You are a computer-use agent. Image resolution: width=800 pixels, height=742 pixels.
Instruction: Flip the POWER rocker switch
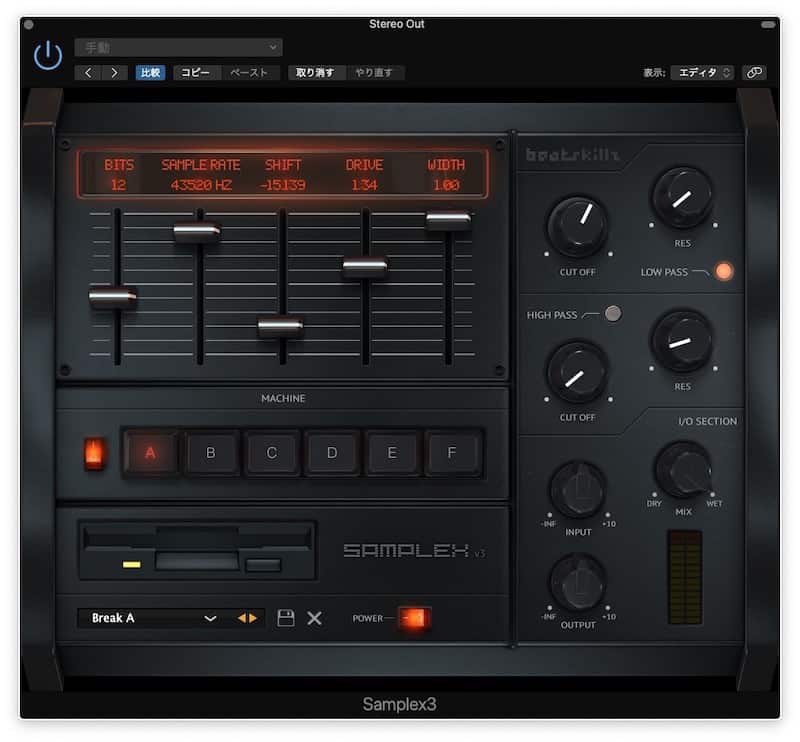tap(414, 619)
